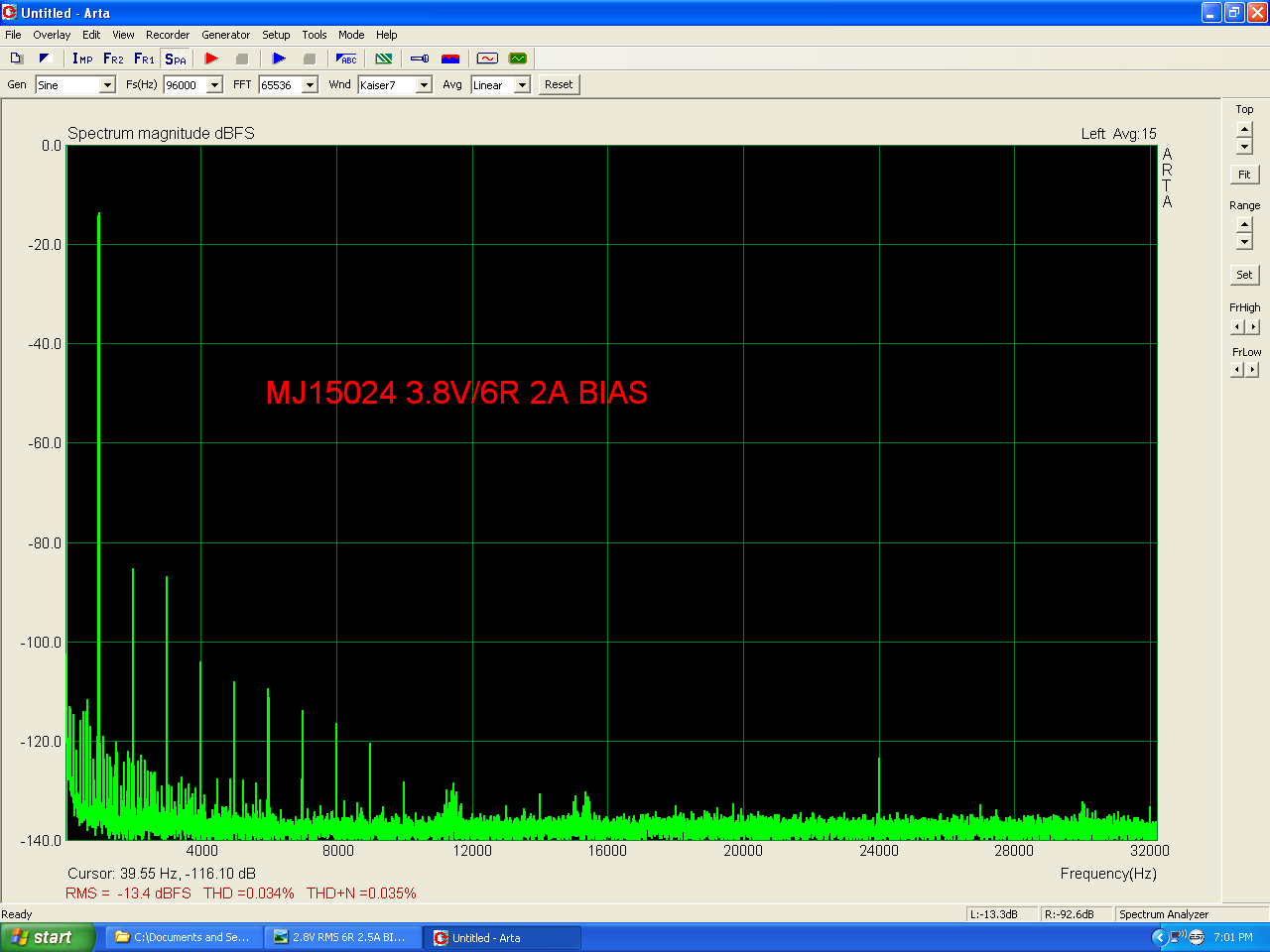This screenshot has width=1270, height=952.
Task: Decrease the Range with the down arrow
Action: pyautogui.click(x=1244, y=242)
